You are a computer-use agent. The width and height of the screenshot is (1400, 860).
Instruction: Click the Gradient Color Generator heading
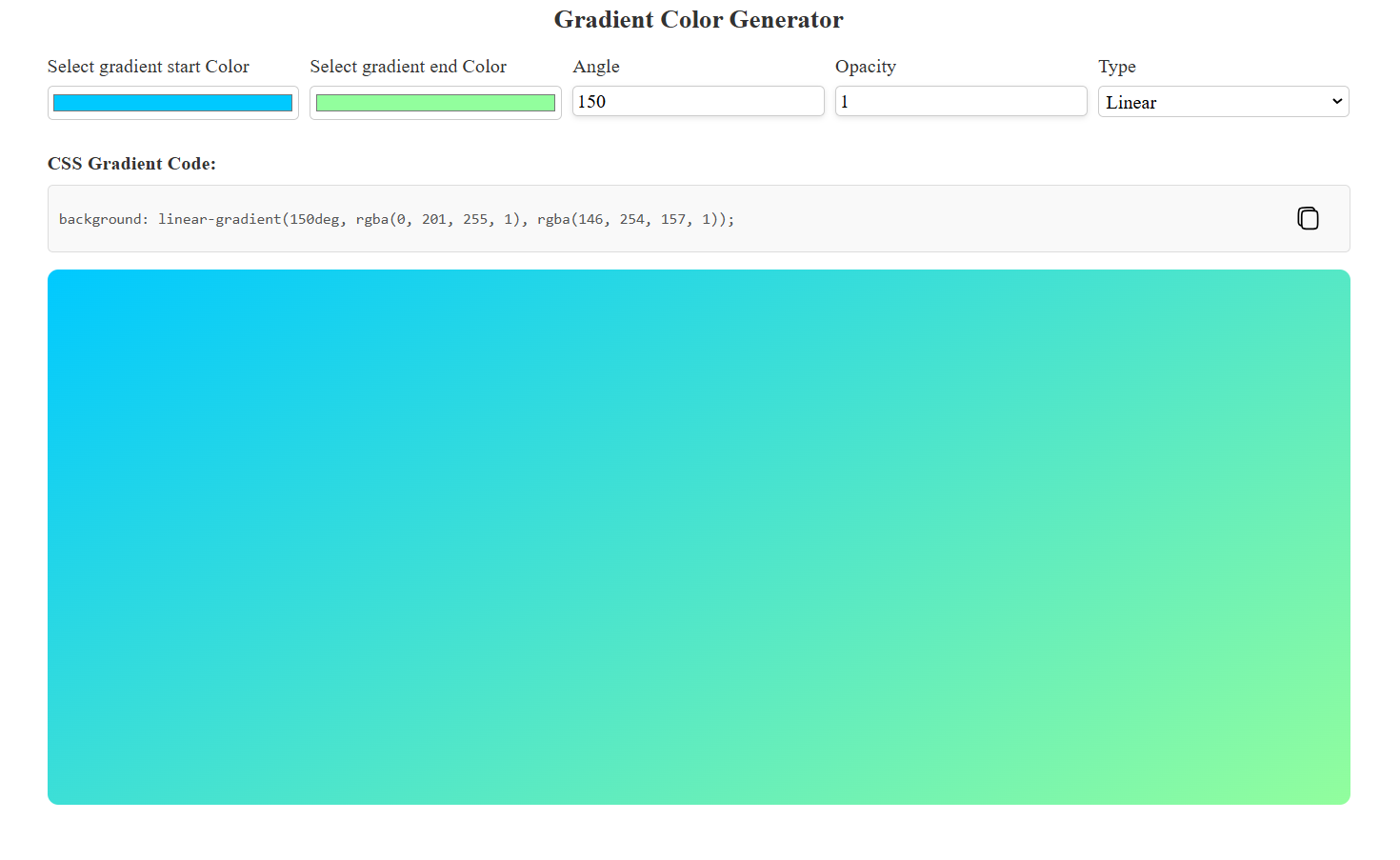(x=699, y=20)
